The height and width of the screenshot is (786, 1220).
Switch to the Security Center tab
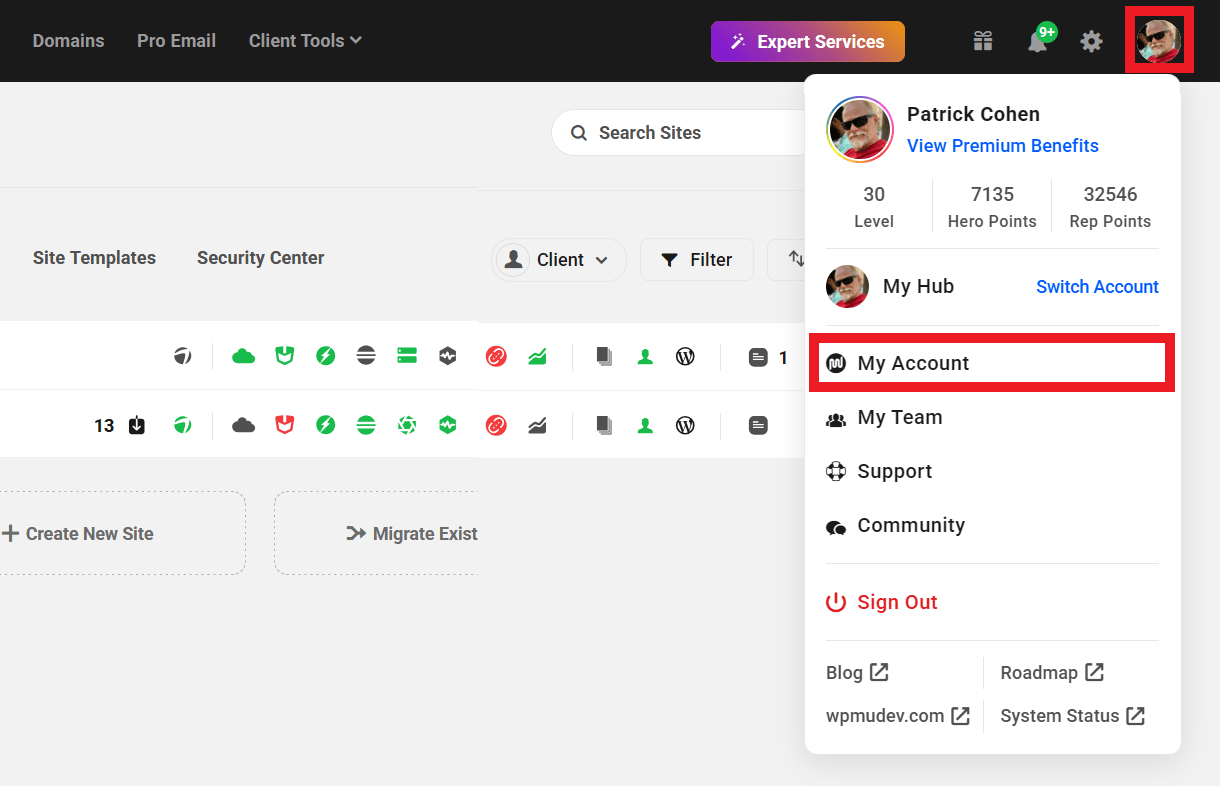pyautogui.click(x=260, y=258)
